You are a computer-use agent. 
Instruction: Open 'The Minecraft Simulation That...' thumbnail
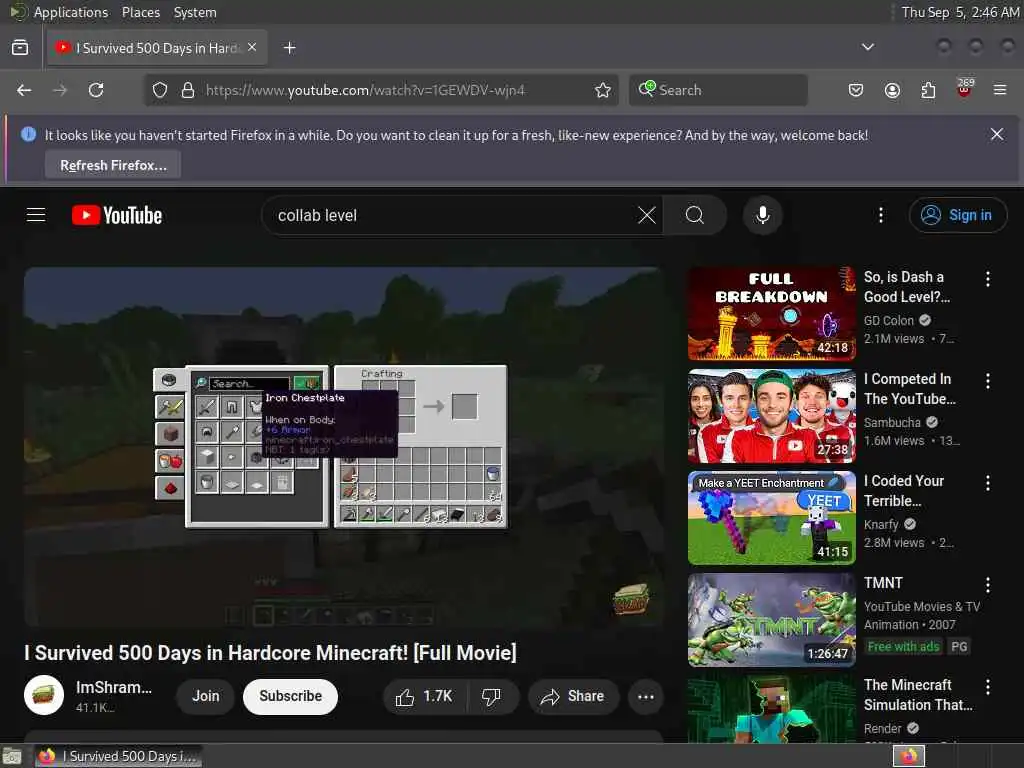(x=772, y=709)
